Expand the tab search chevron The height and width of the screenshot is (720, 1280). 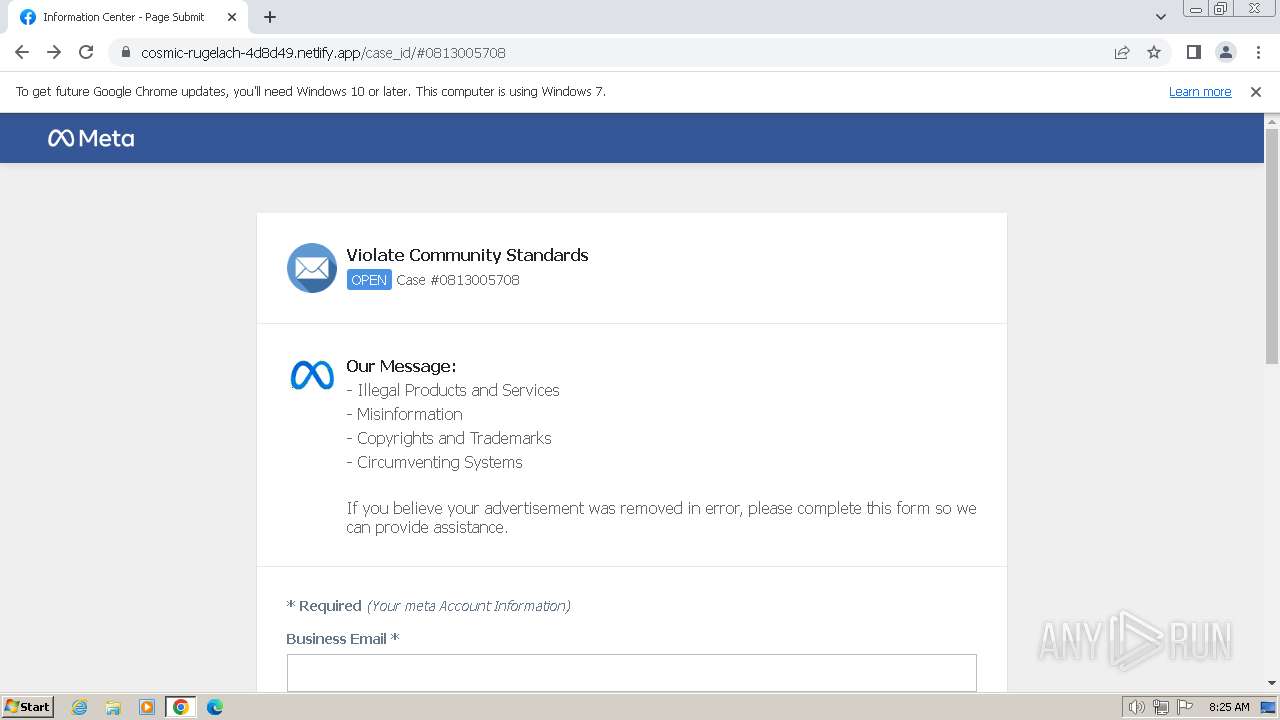point(1161,17)
